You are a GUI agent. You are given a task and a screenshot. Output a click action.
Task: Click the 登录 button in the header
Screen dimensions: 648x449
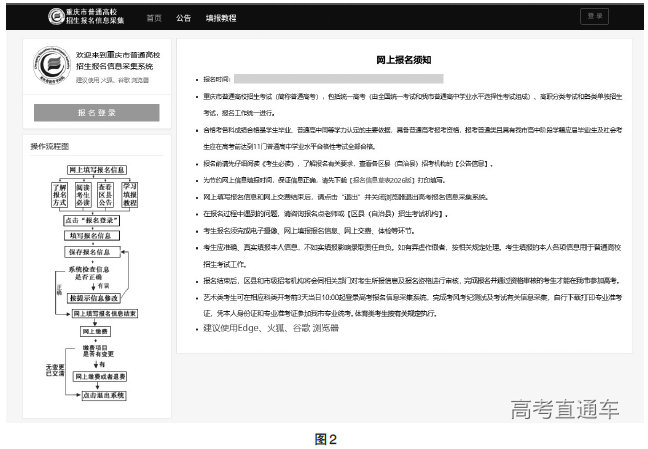(594, 17)
